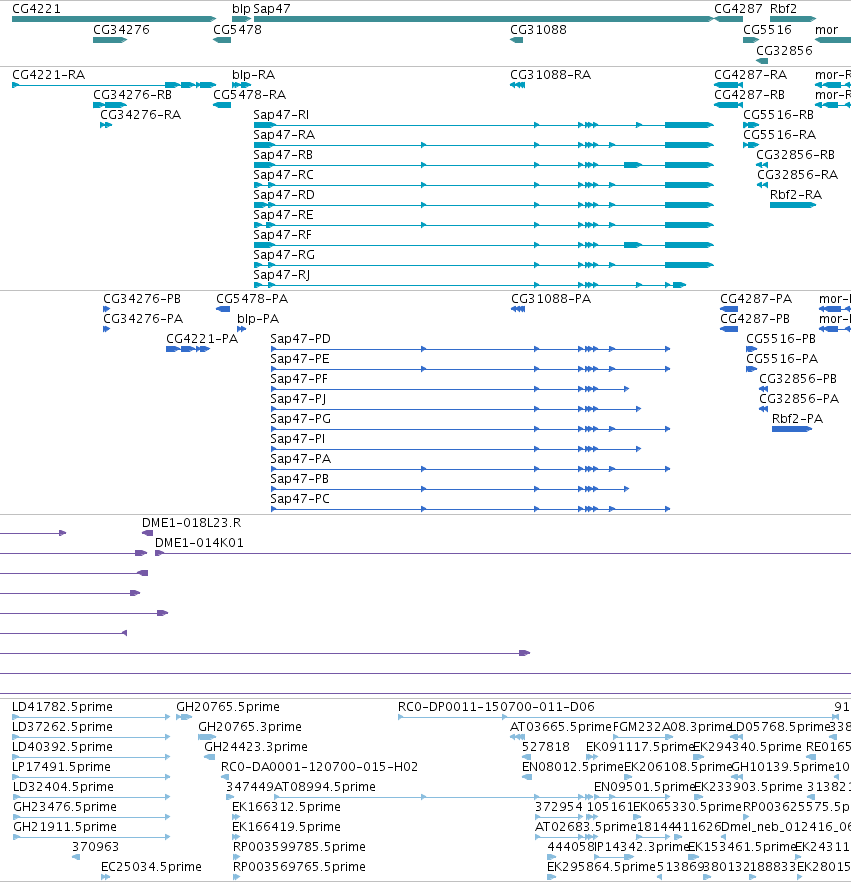Viewport: 851px width, 882px height.
Task: Select the blp-PA protein
Action: [242, 329]
